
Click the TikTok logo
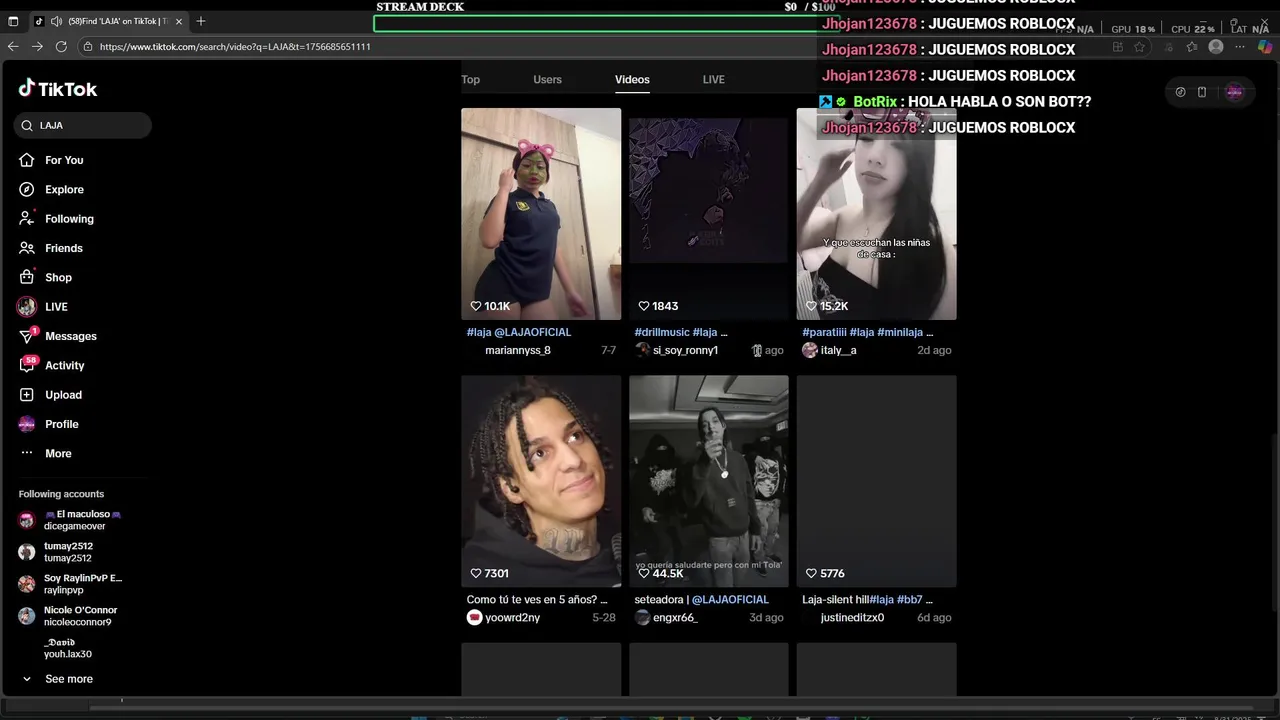click(57, 89)
